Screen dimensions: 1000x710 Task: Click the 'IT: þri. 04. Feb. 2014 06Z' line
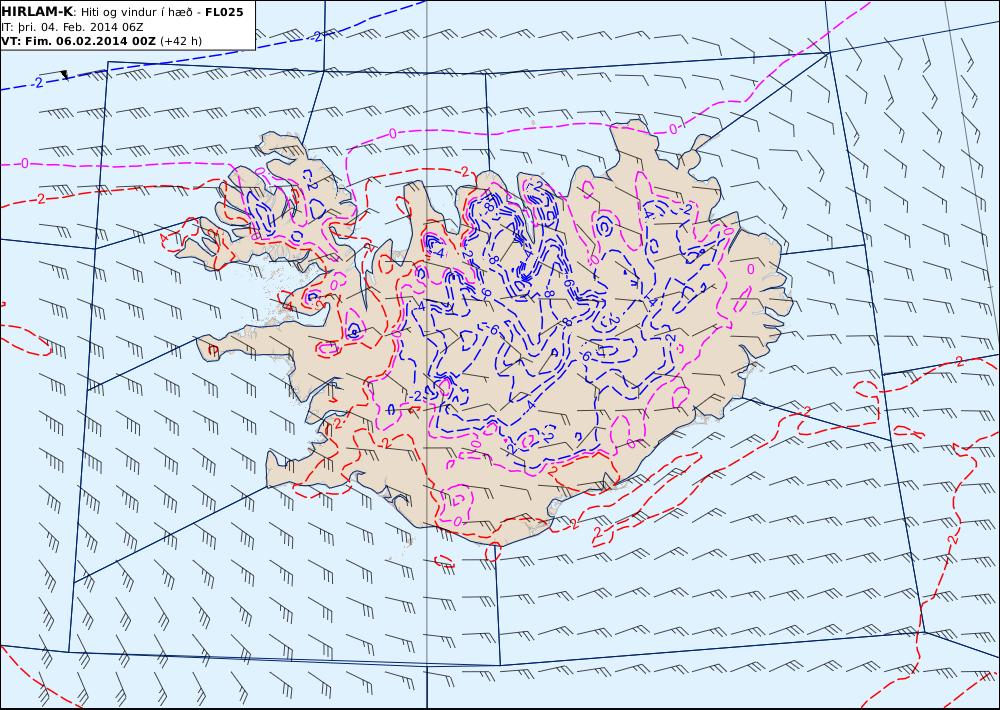(x=72, y=27)
